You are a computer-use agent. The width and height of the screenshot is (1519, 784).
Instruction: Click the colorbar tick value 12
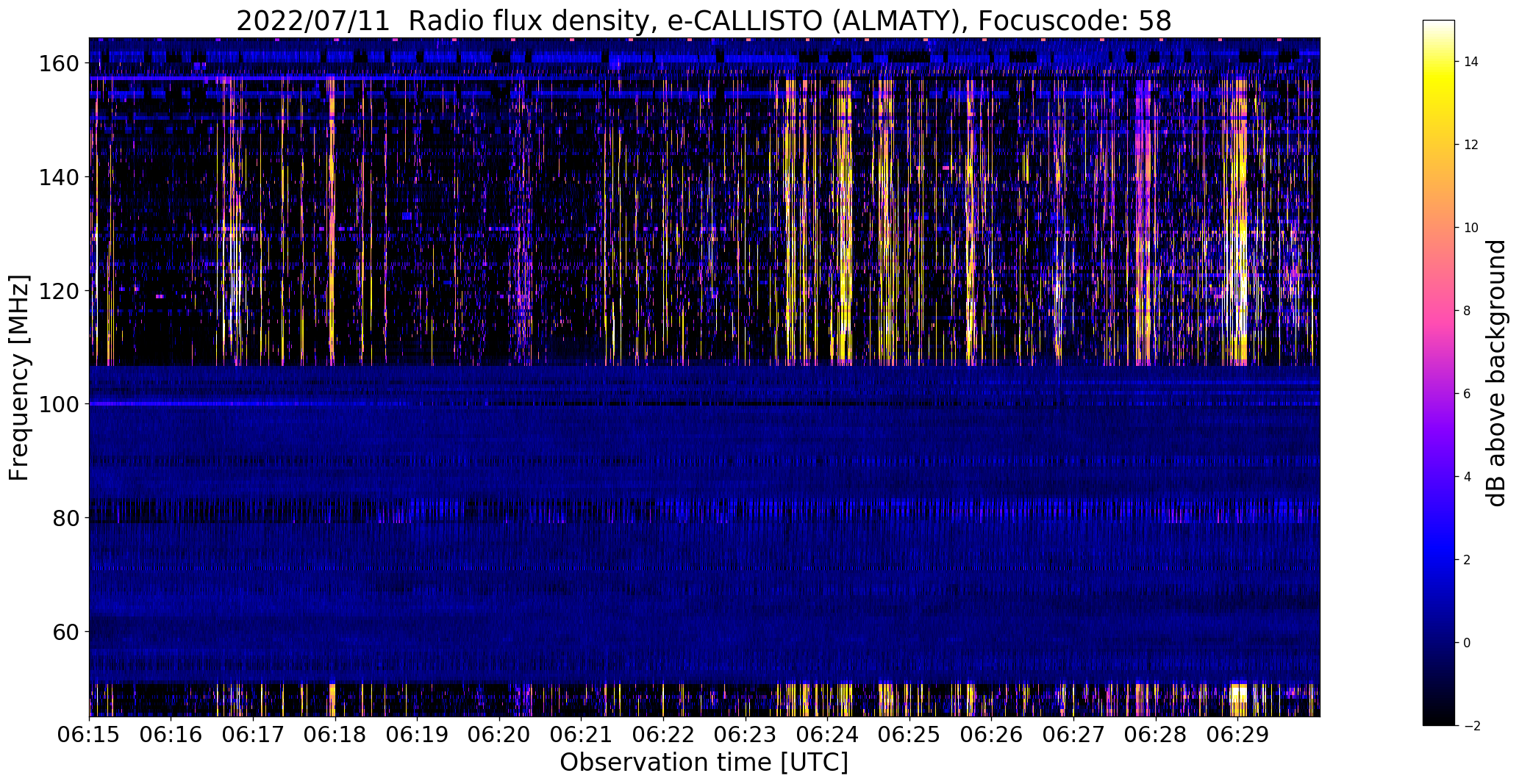click(1471, 145)
